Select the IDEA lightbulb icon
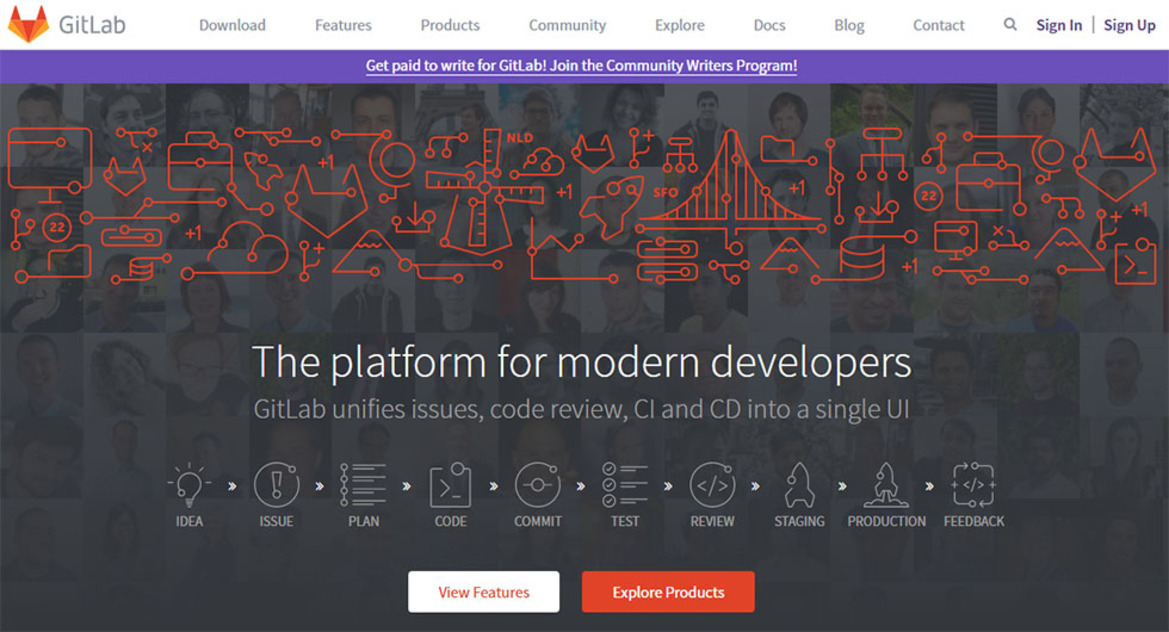 click(x=189, y=485)
